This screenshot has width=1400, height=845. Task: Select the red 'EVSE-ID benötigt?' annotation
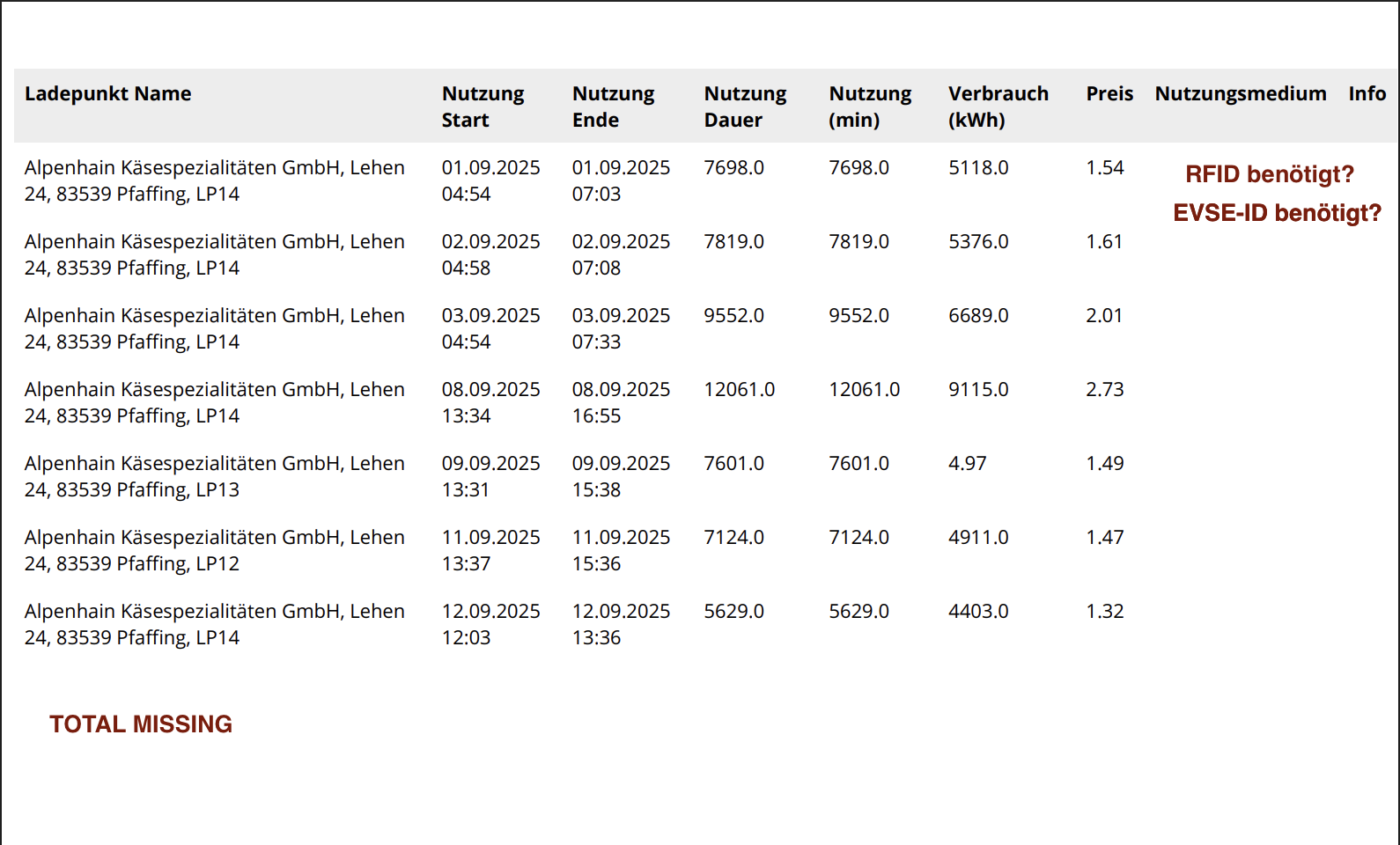1278,213
